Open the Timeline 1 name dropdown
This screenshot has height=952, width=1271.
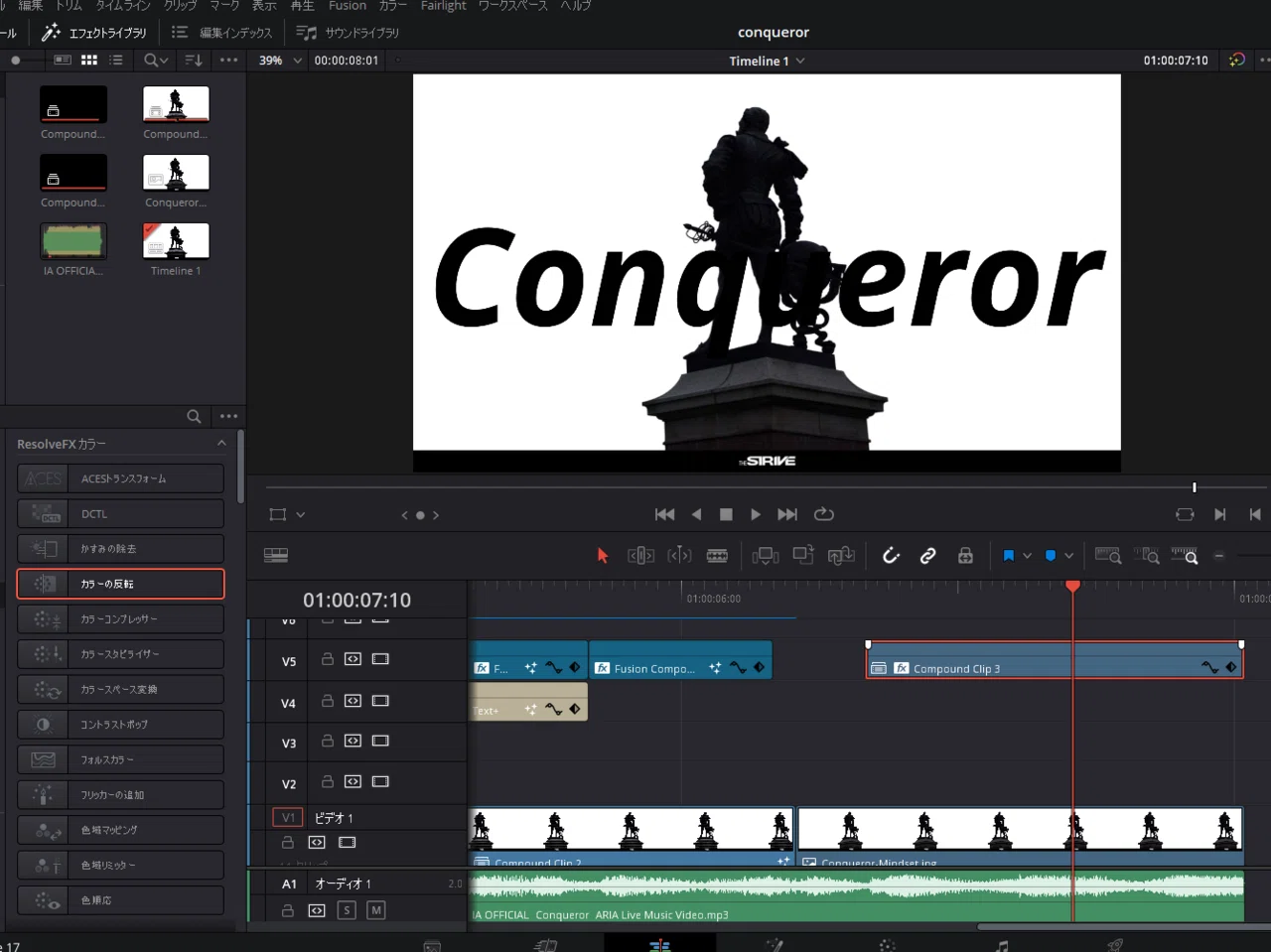[767, 61]
